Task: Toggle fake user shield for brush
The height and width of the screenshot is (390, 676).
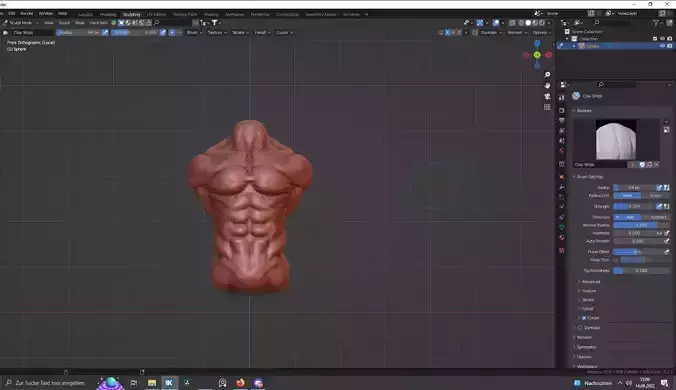Action: coord(642,165)
